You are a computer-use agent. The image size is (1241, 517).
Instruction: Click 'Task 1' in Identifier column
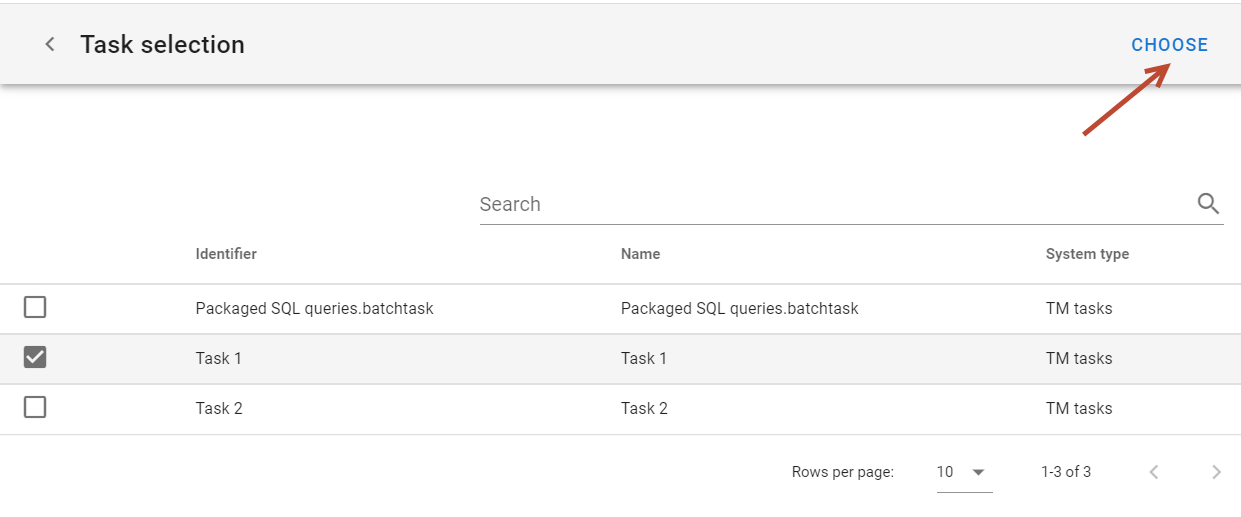[x=219, y=358]
